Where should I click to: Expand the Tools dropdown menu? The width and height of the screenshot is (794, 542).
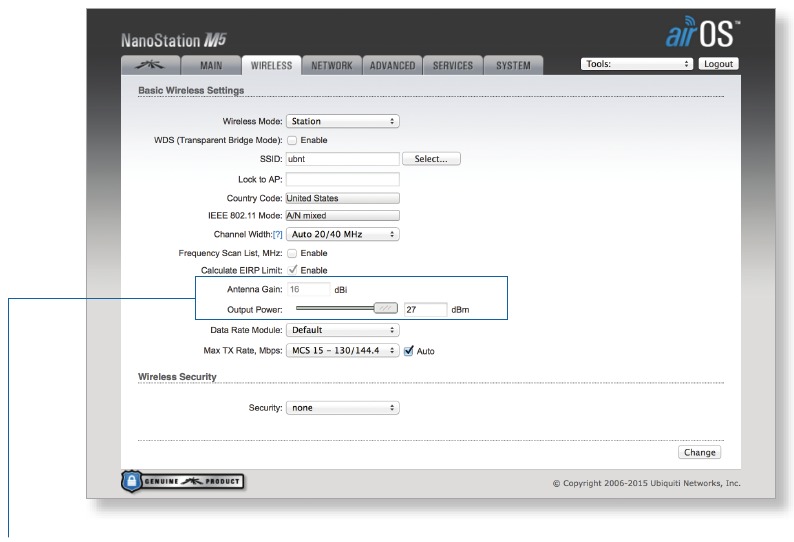[637, 64]
